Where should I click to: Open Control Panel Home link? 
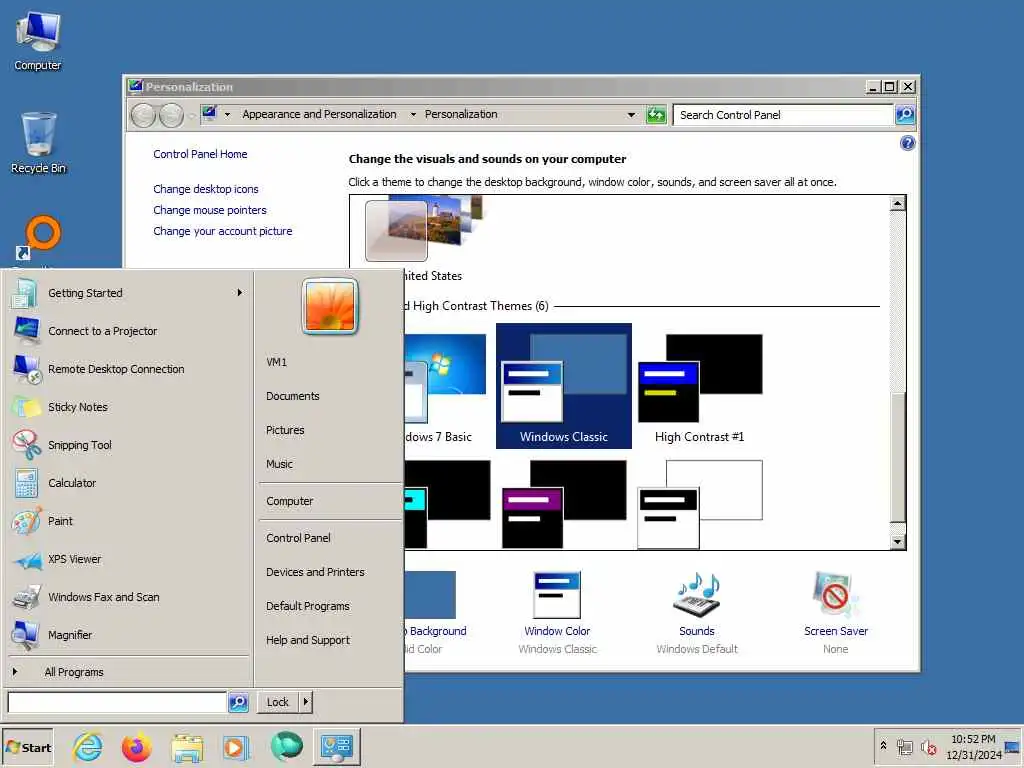click(200, 154)
